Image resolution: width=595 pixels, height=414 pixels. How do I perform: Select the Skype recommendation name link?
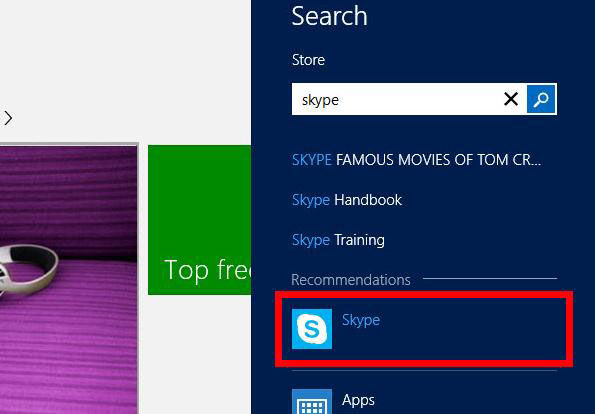(x=361, y=320)
